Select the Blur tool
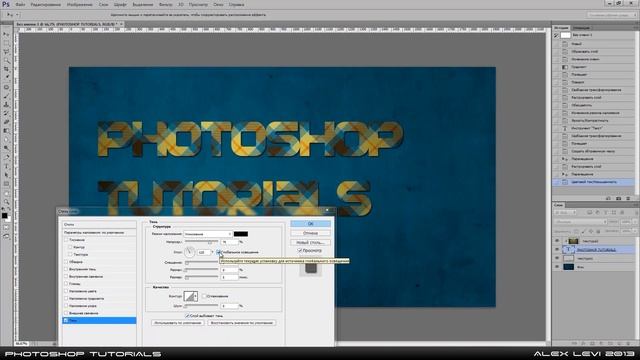Viewport: 640px width, 360px height. (6, 139)
